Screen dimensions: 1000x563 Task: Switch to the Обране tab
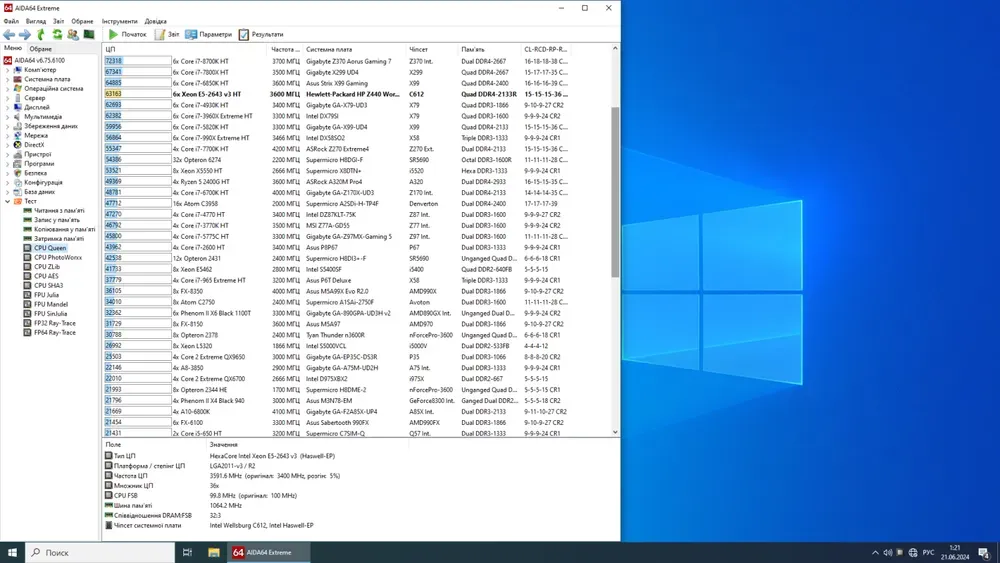click(40, 48)
